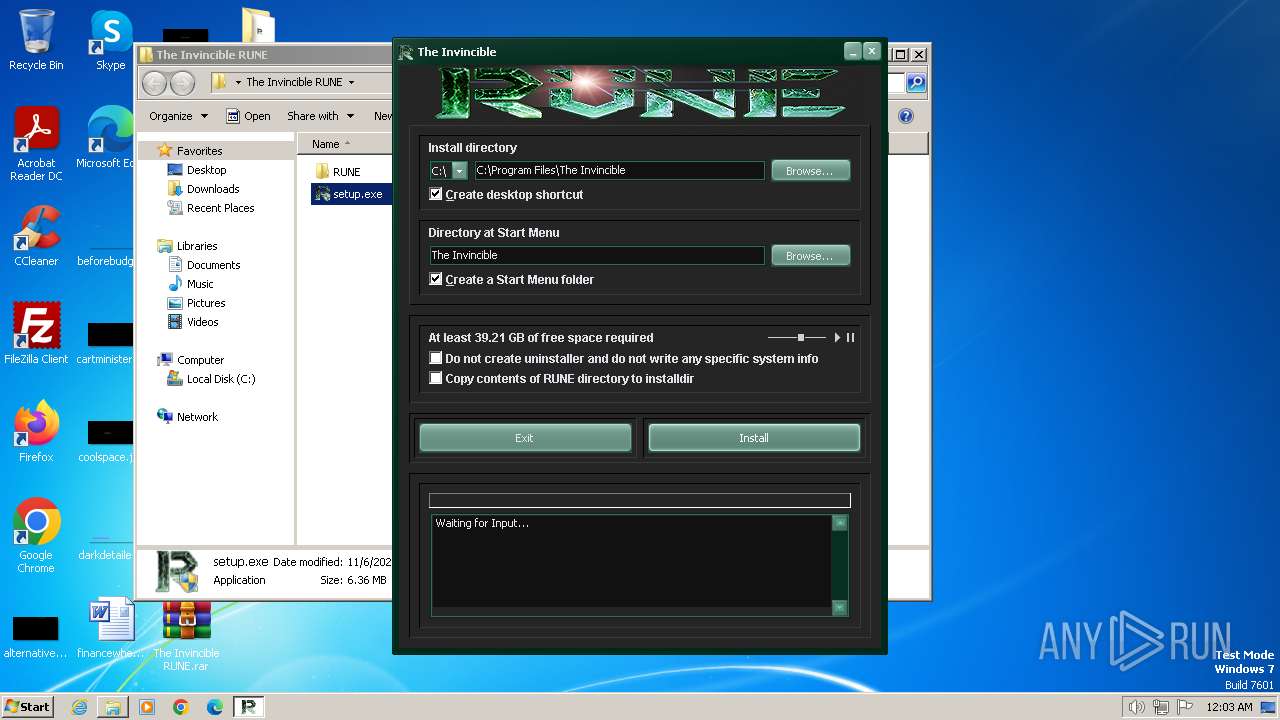Browse for the Start Menu directory
Screen dimensions: 1280x720
click(810, 256)
